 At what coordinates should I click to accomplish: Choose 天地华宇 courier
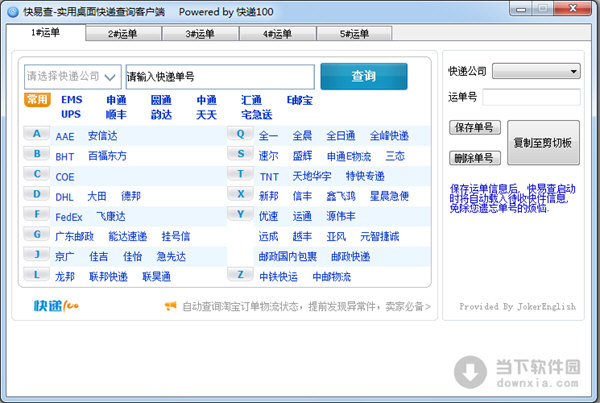click(x=312, y=176)
